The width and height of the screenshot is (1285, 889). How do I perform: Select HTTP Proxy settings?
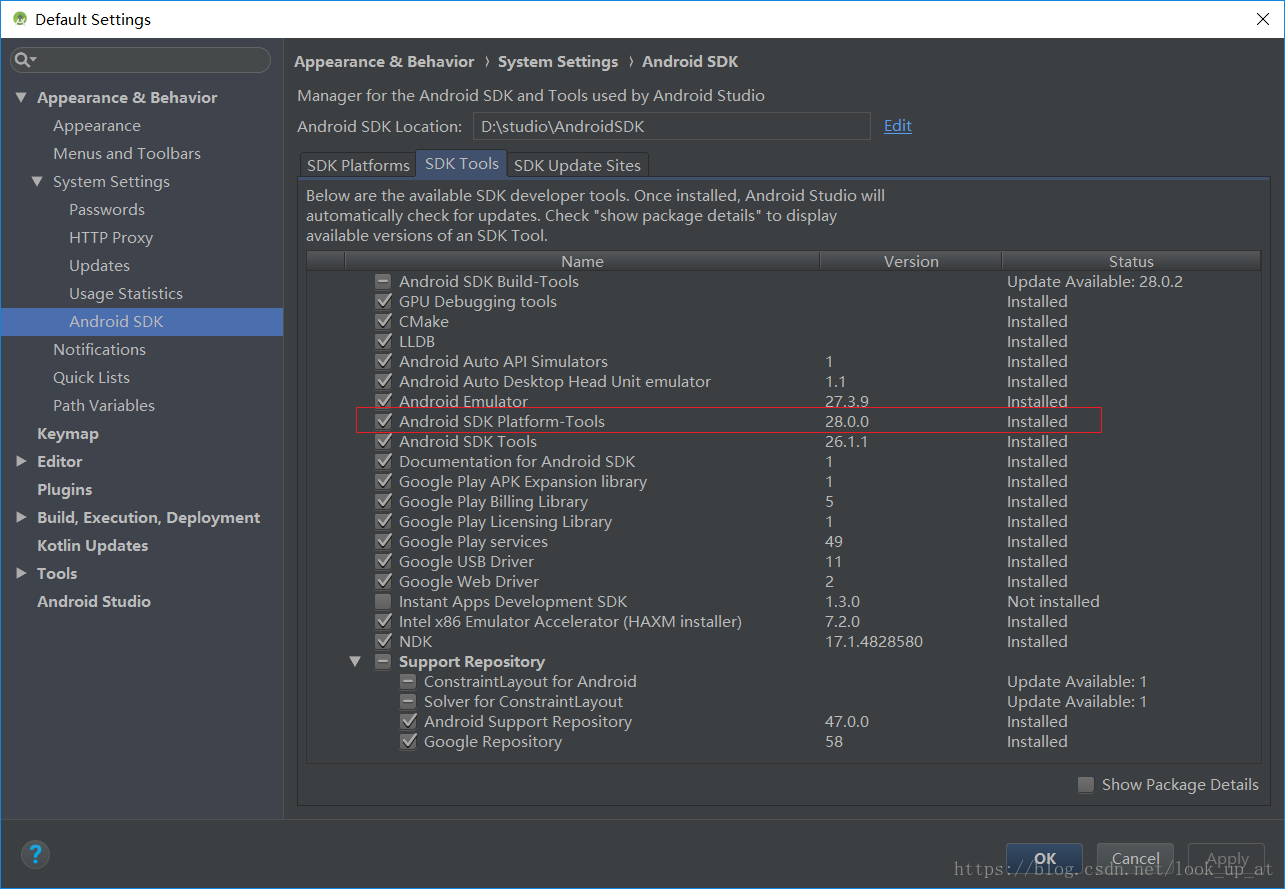(111, 238)
